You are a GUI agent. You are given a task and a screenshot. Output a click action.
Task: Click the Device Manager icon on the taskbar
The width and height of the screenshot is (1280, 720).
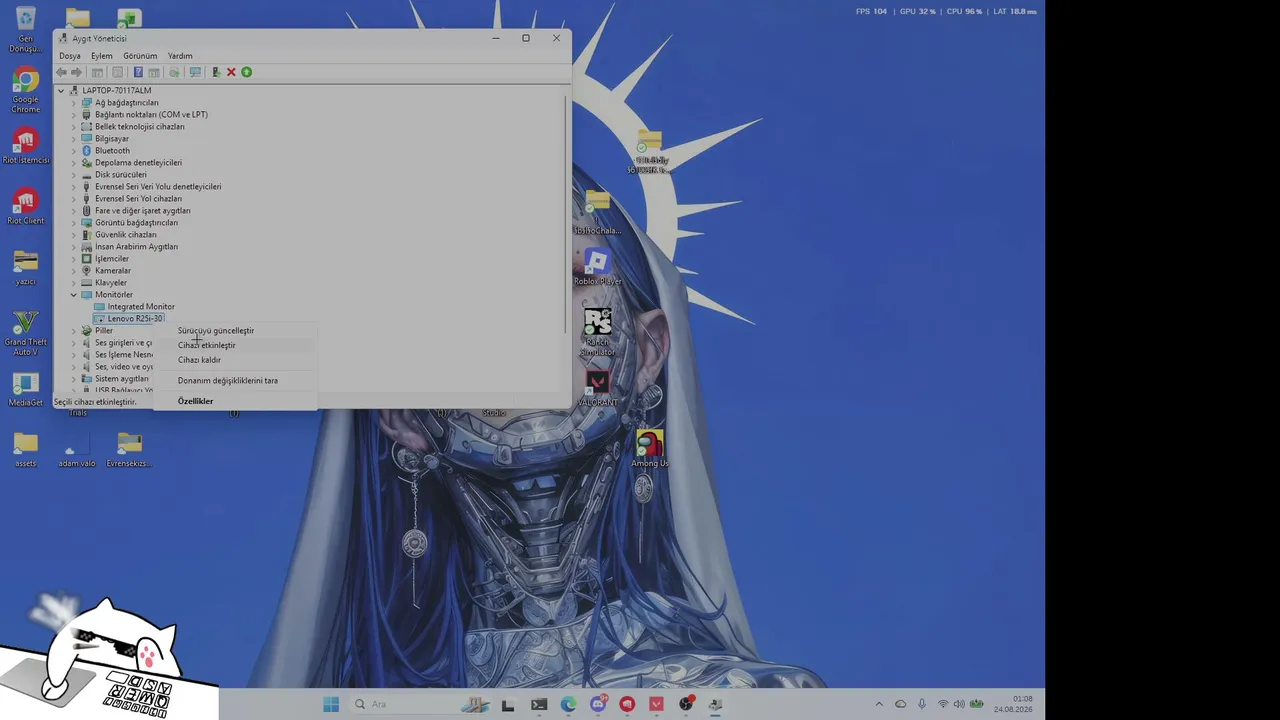click(715, 704)
